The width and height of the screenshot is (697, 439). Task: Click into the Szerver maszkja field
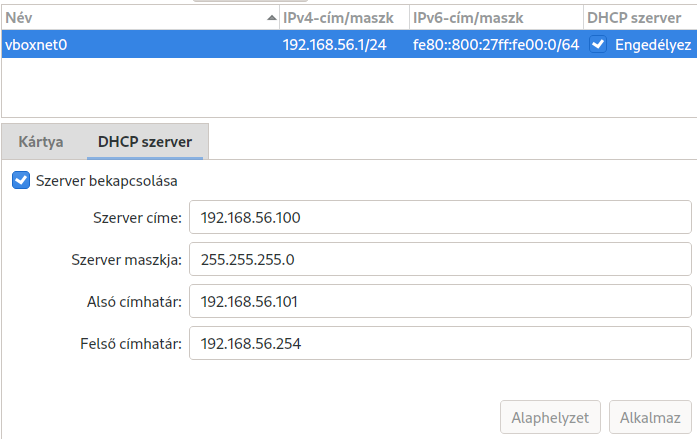440,259
